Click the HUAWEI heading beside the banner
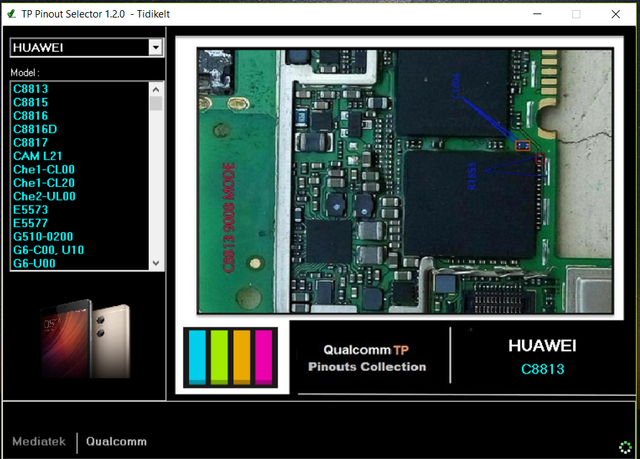The image size is (640, 459). click(542, 346)
